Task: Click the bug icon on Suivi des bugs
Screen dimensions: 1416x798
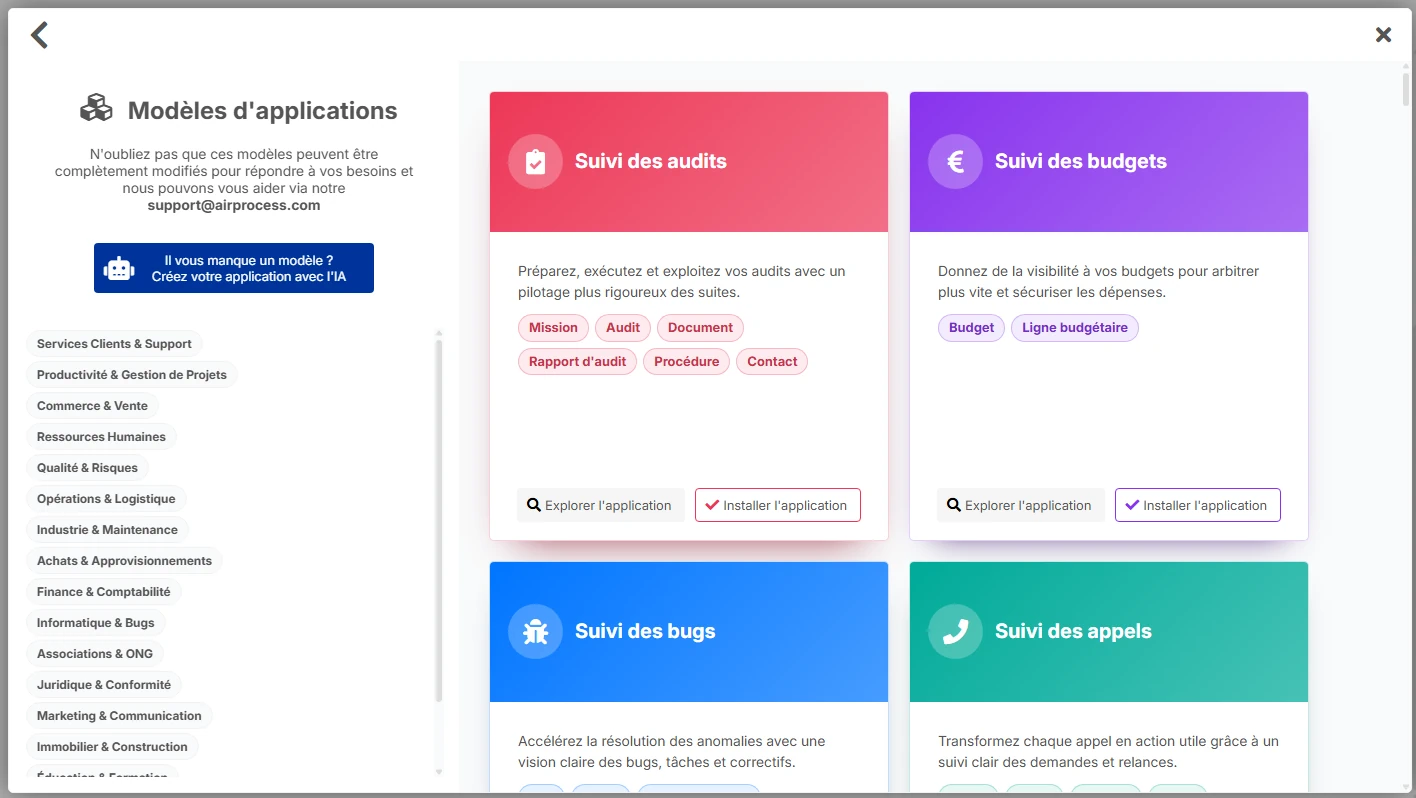Action: (536, 631)
